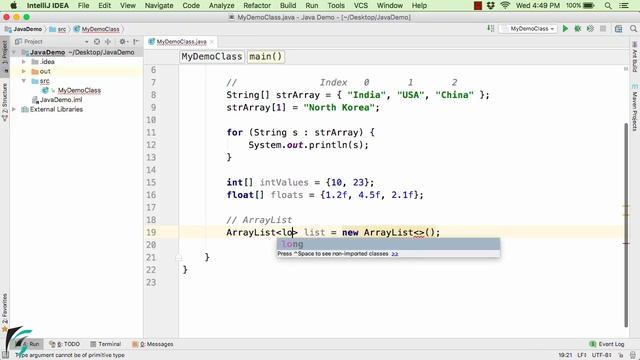Screen dimensions: 640x360
Task: Expand External Libraries node
Action: [15, 109]
